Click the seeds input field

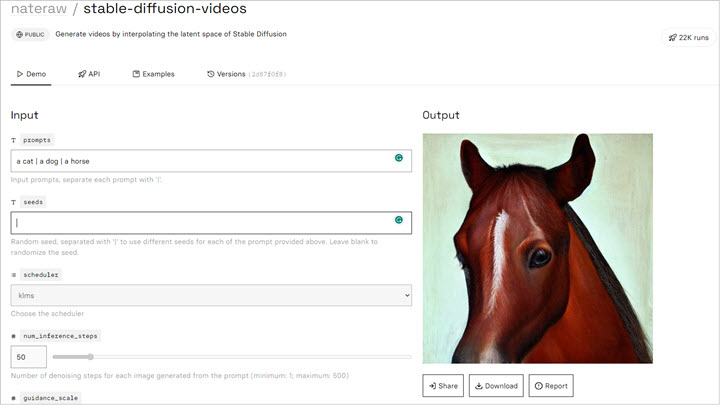211,223
